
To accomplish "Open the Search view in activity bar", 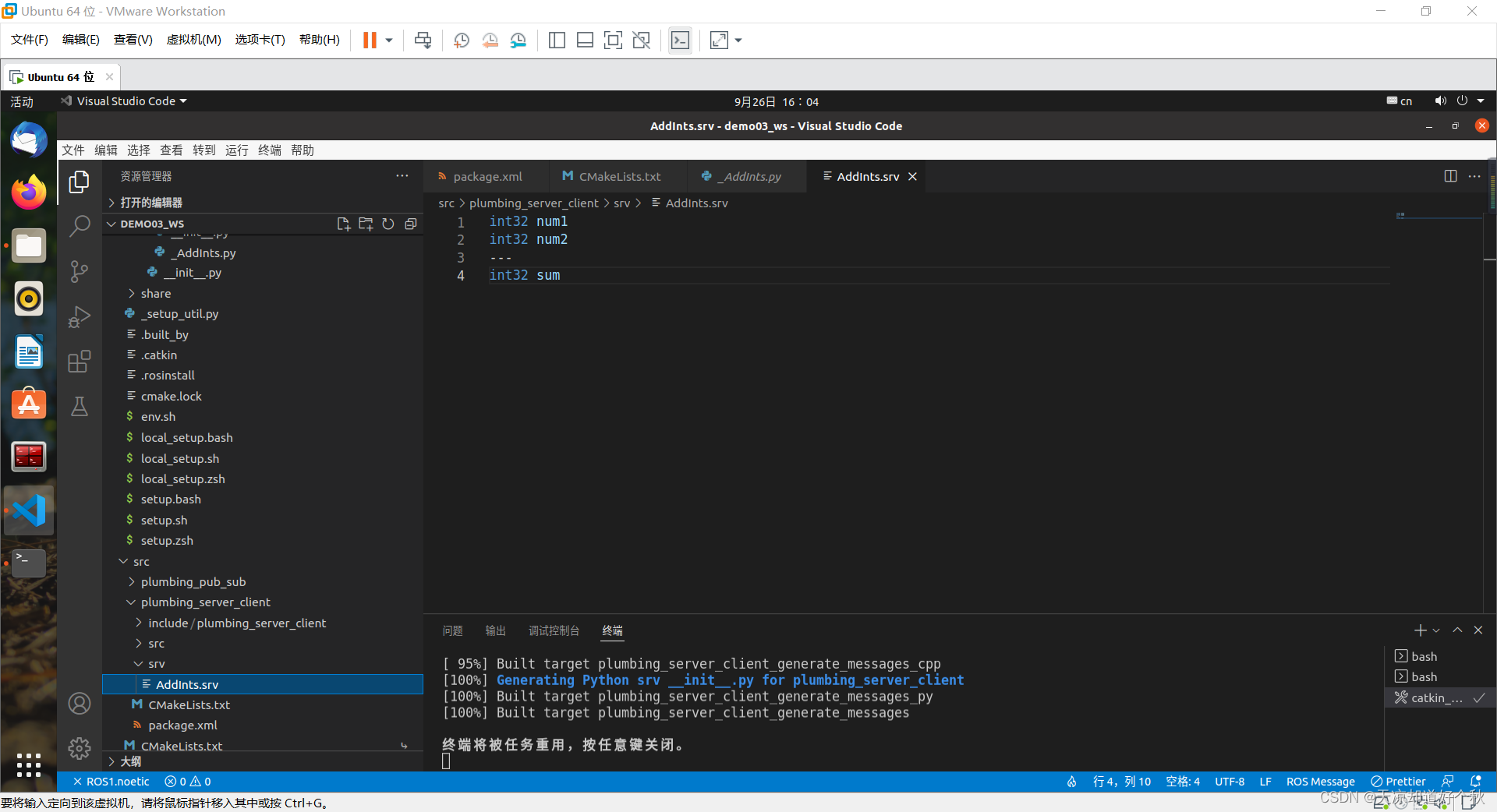I will (79, 226).
